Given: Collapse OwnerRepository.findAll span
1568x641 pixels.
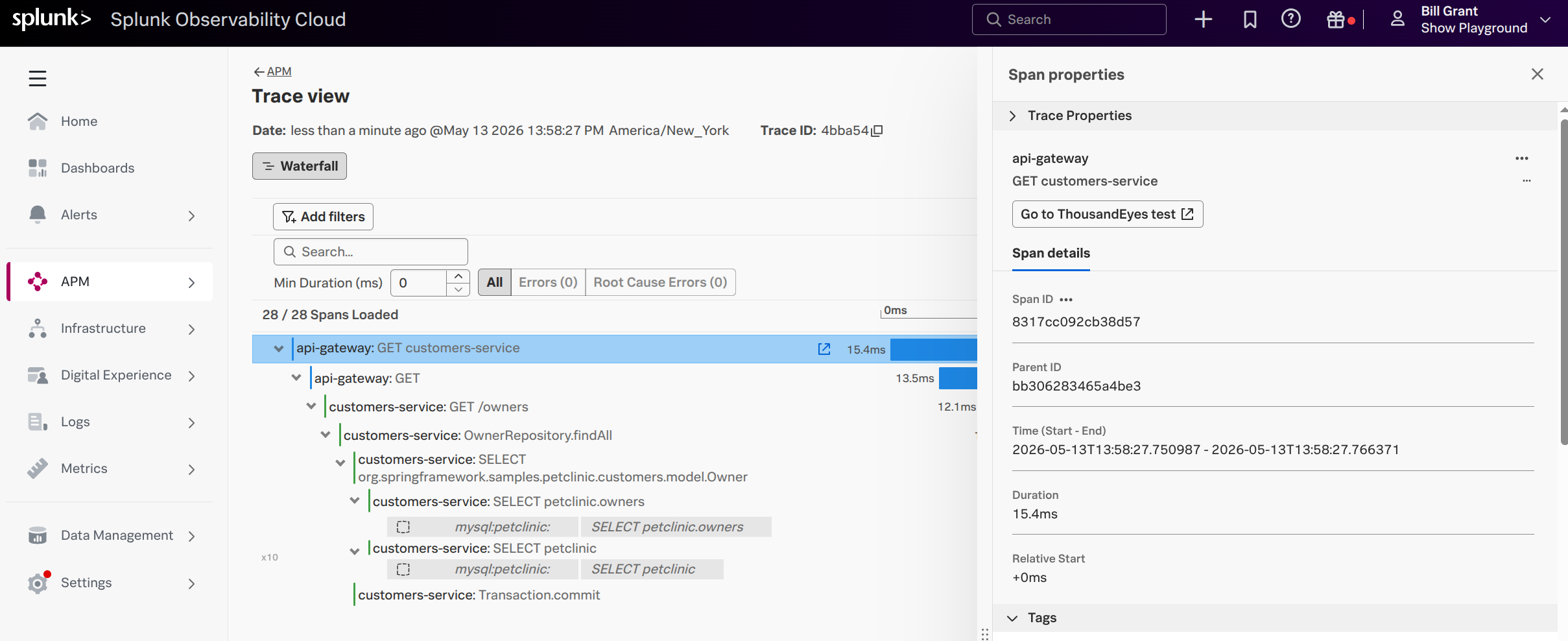Looking at the screenshot, I should click(x=326, y=435).
